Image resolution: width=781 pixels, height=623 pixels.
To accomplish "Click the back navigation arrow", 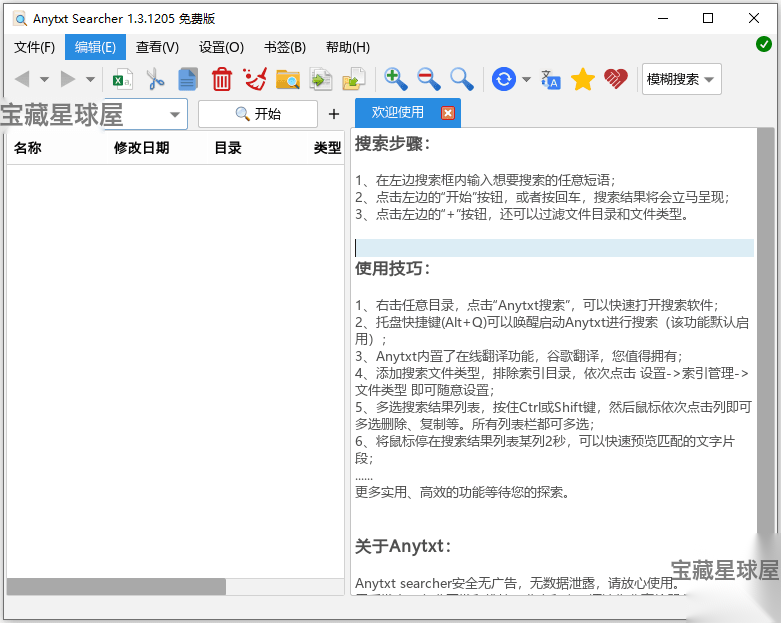I will [22, 79].
